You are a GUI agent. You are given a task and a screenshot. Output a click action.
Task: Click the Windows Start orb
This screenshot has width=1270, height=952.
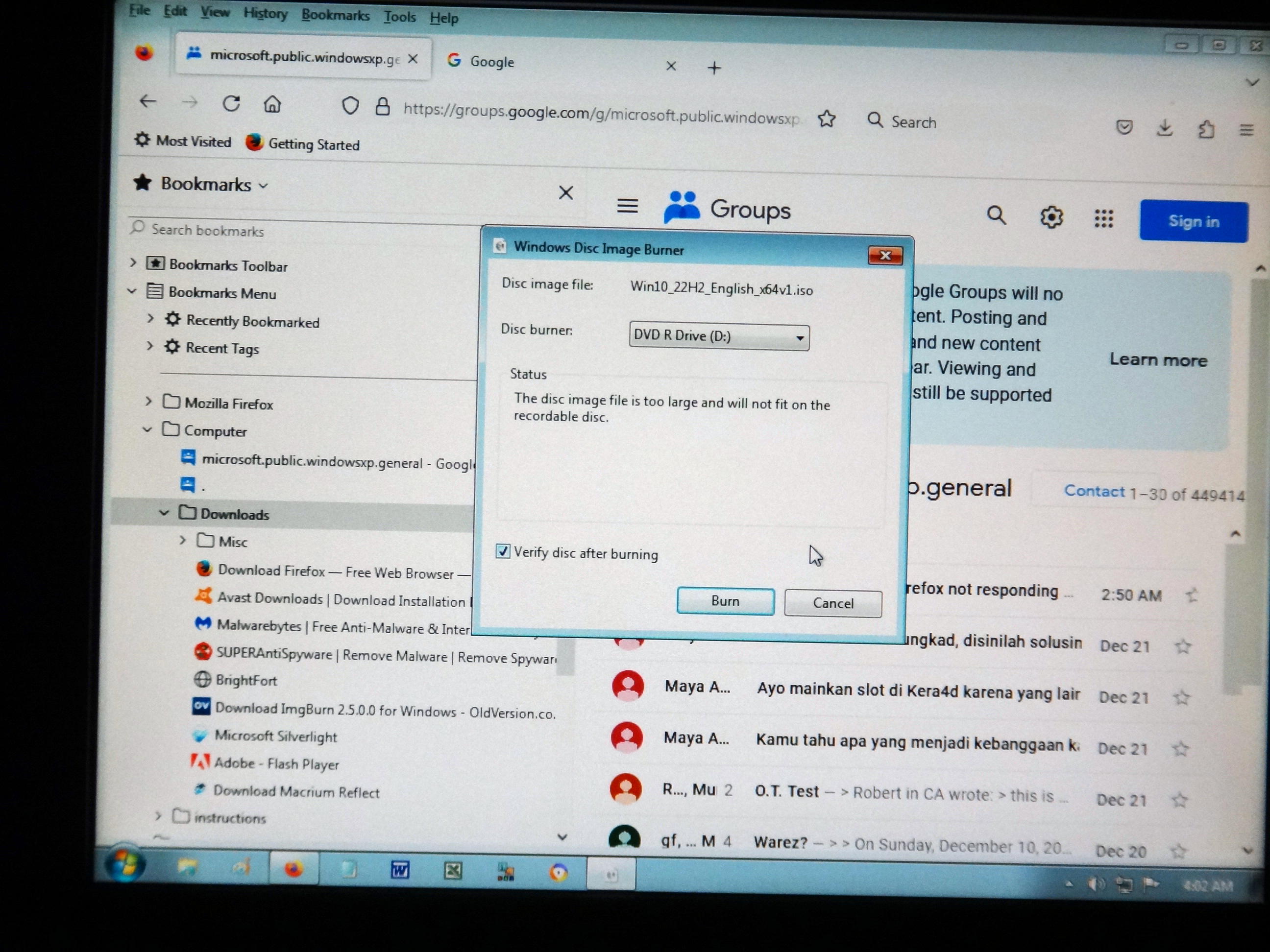pyautogui.click(x=124, y=865)
